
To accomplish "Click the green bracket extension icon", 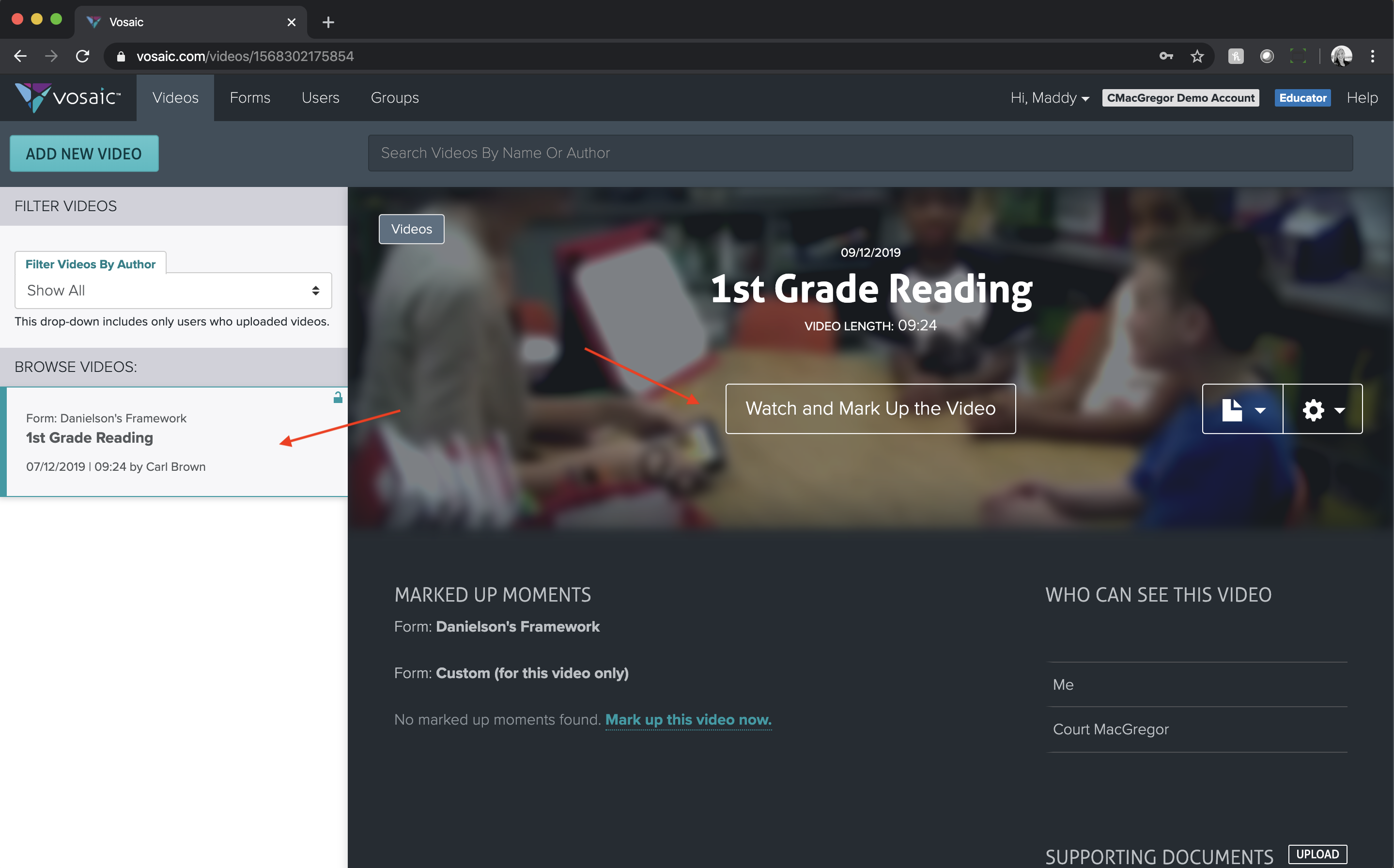I will (x=1298, y=56).
